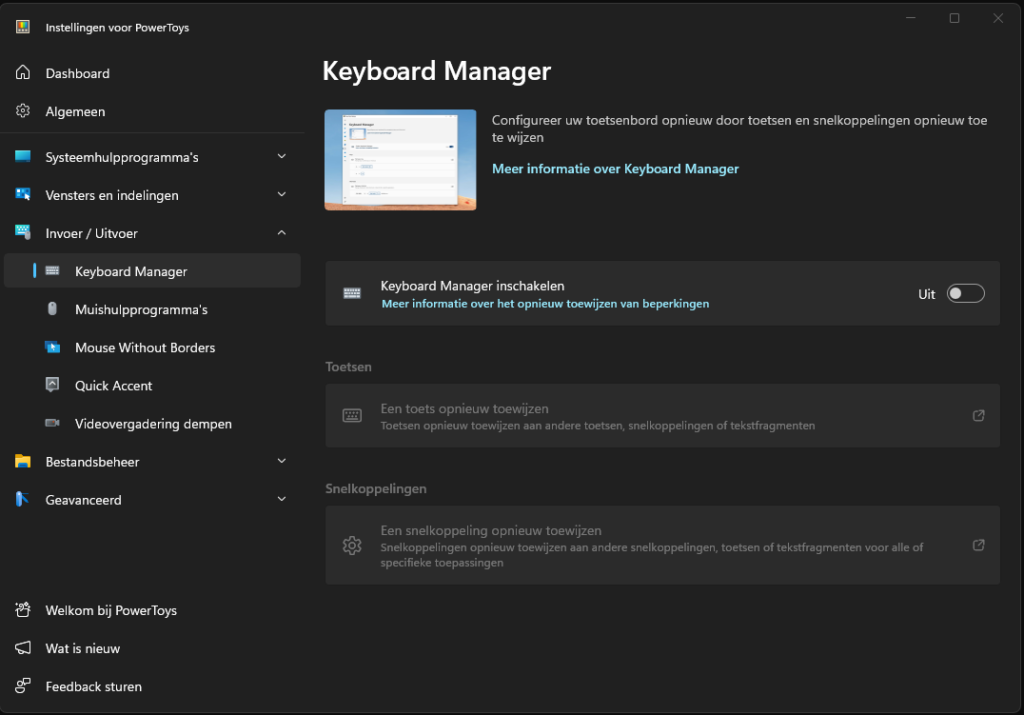The image size is (1024, 715).
Task: Click the Feedback sturen icon
Action: 23,686
